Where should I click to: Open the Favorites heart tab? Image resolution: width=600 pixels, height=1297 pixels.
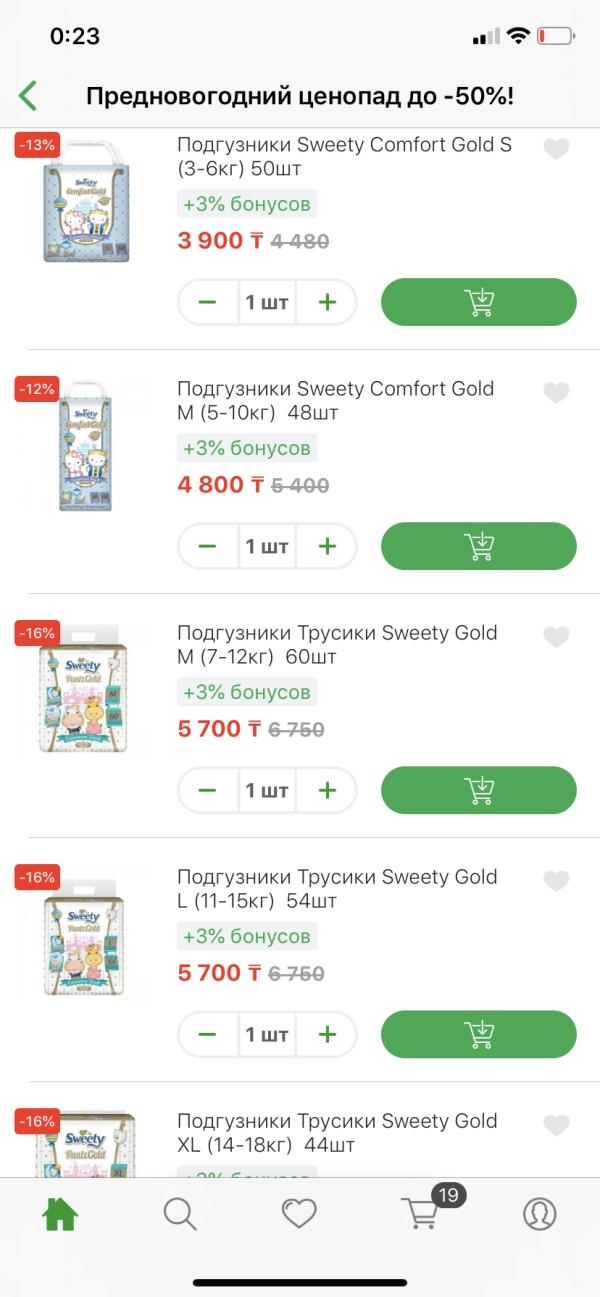click(299, 1214)
